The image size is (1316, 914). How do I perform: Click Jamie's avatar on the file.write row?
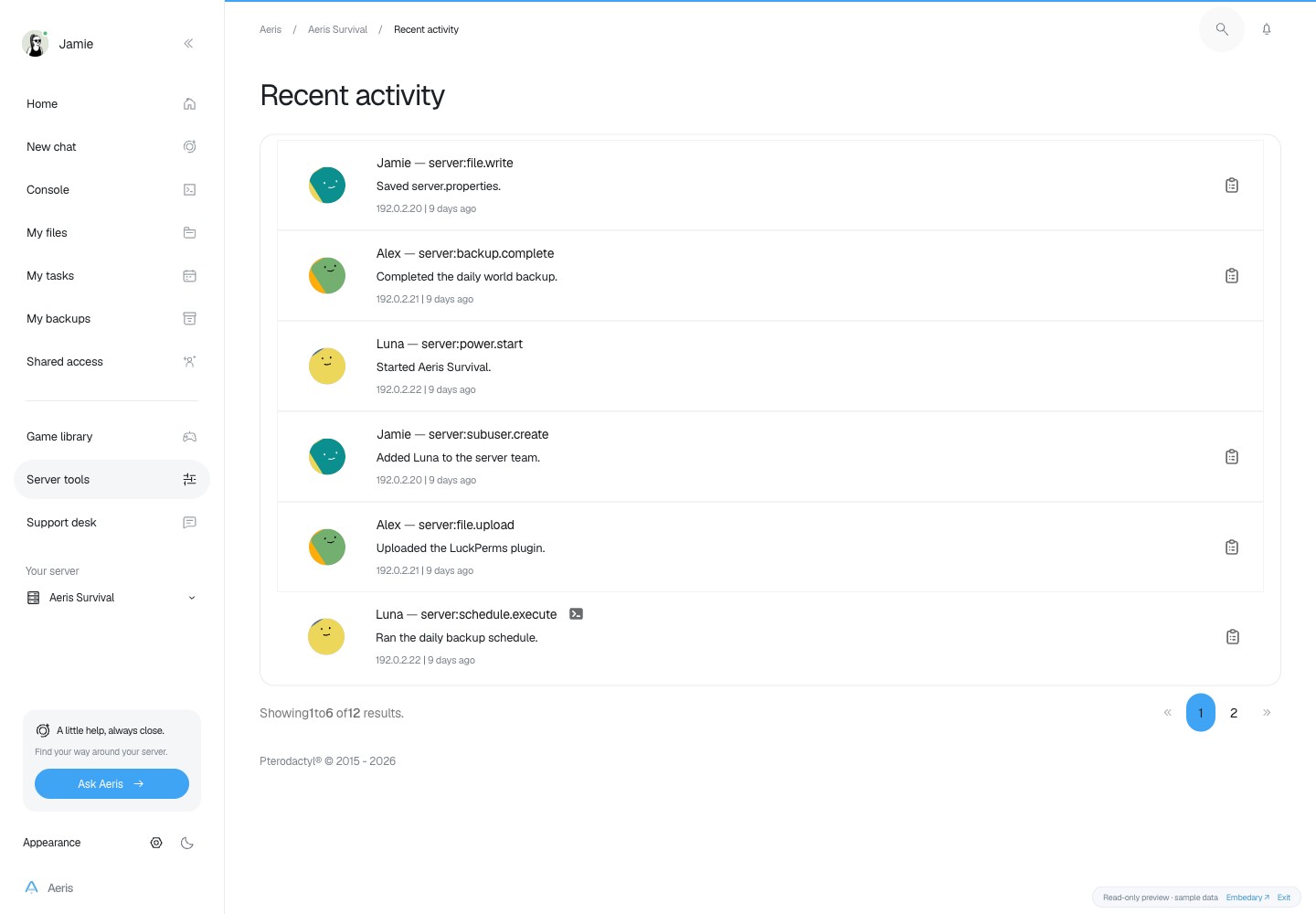(327, 186)
